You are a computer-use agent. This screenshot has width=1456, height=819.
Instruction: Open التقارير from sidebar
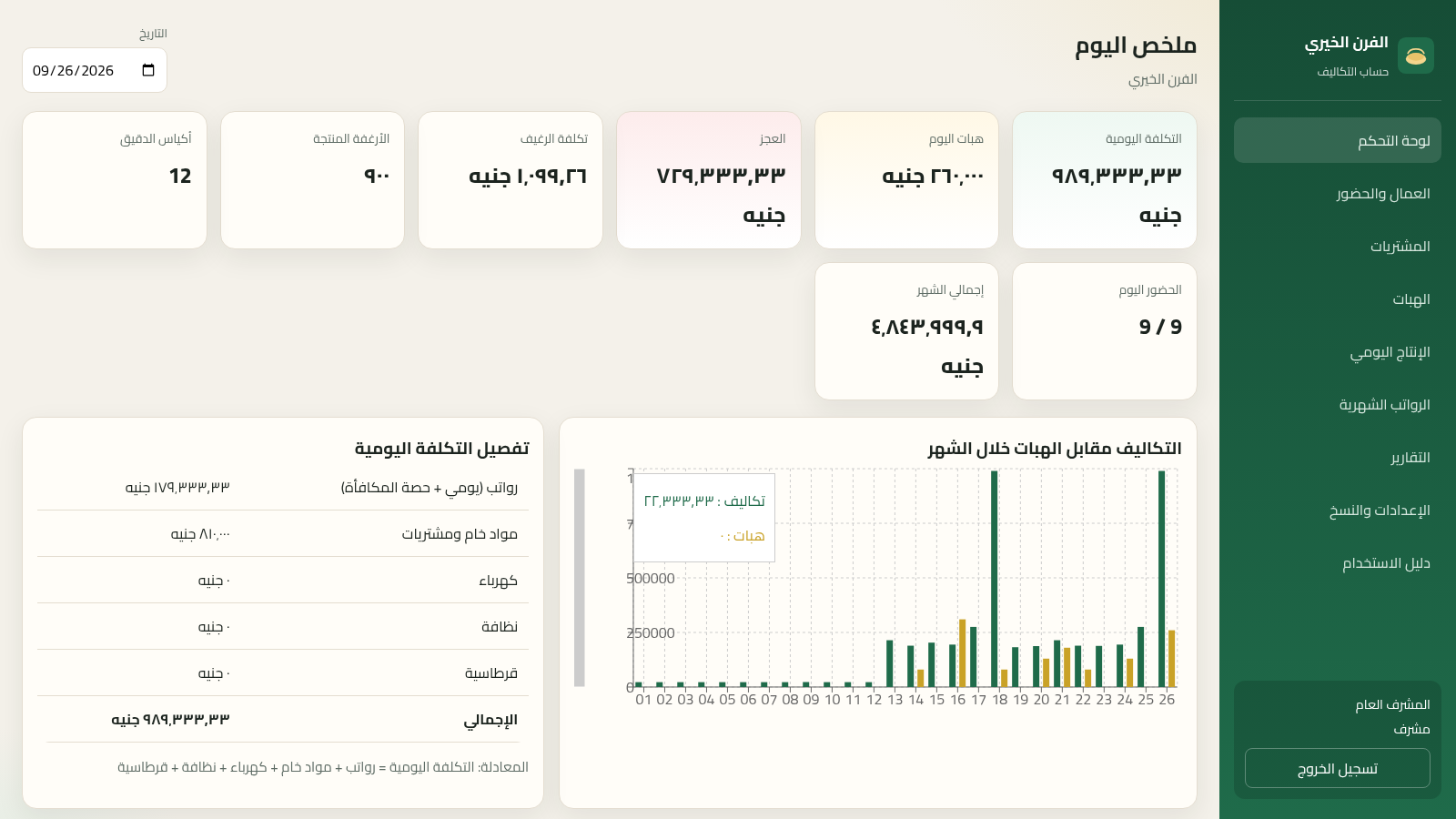tap(1338, 457)
